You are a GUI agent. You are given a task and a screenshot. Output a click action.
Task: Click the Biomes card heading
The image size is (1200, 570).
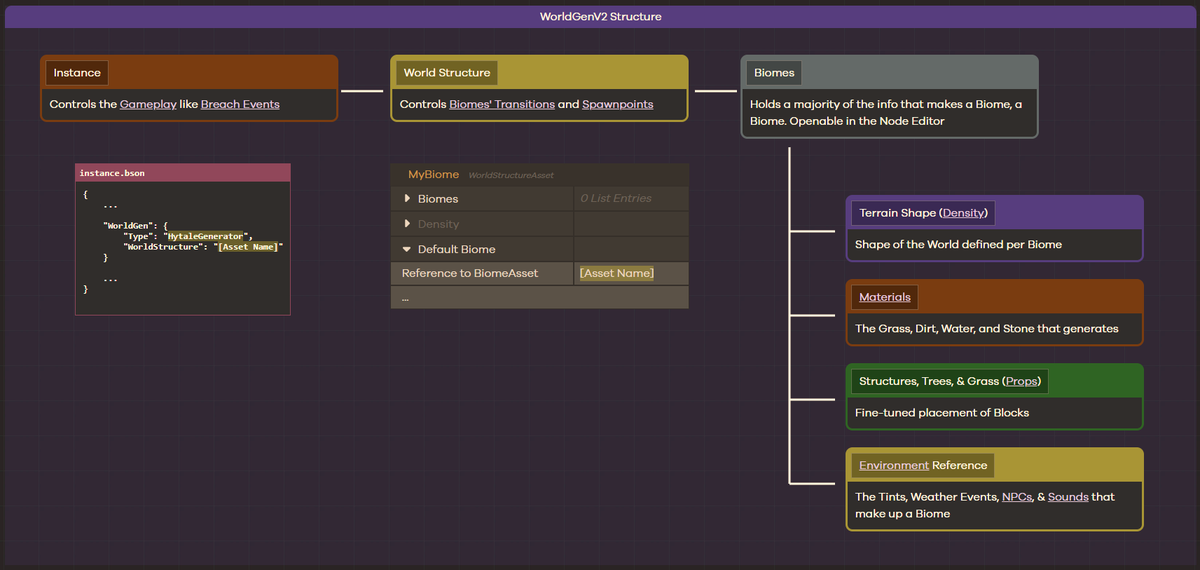(x=774, y=73)
